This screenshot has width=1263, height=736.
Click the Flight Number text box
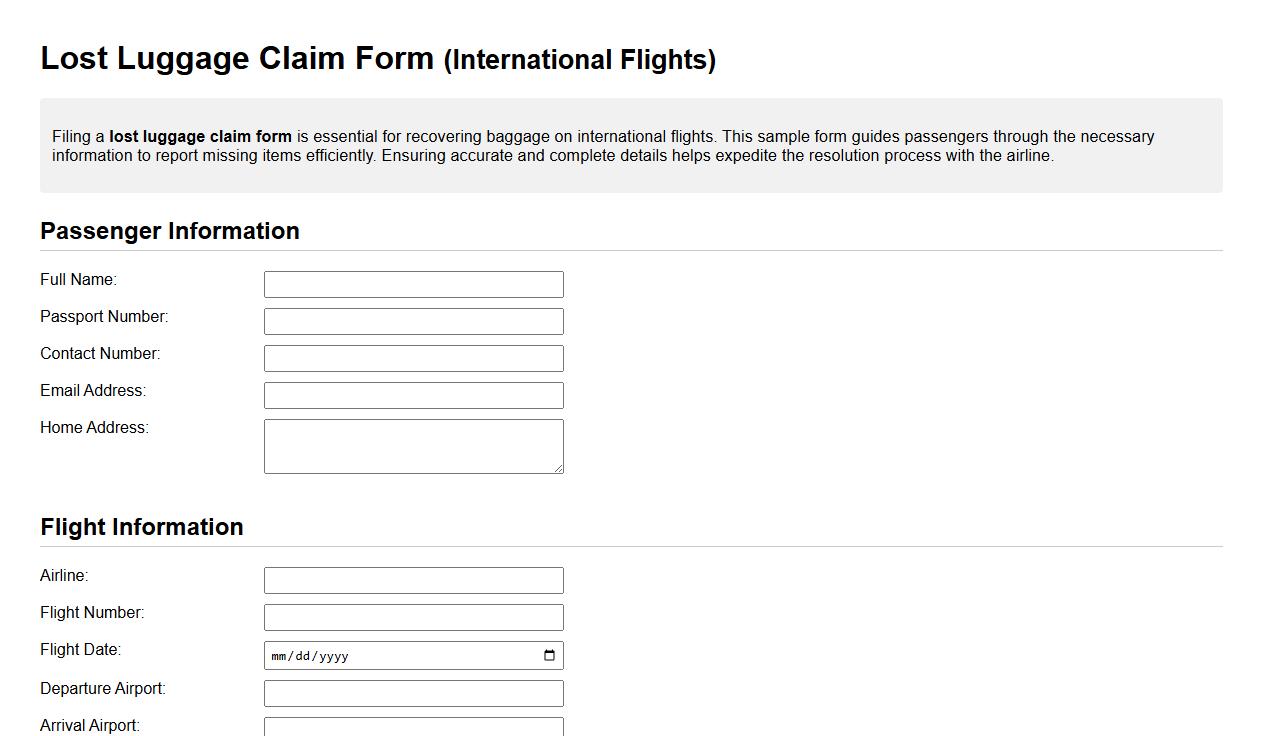pos(413,617)
